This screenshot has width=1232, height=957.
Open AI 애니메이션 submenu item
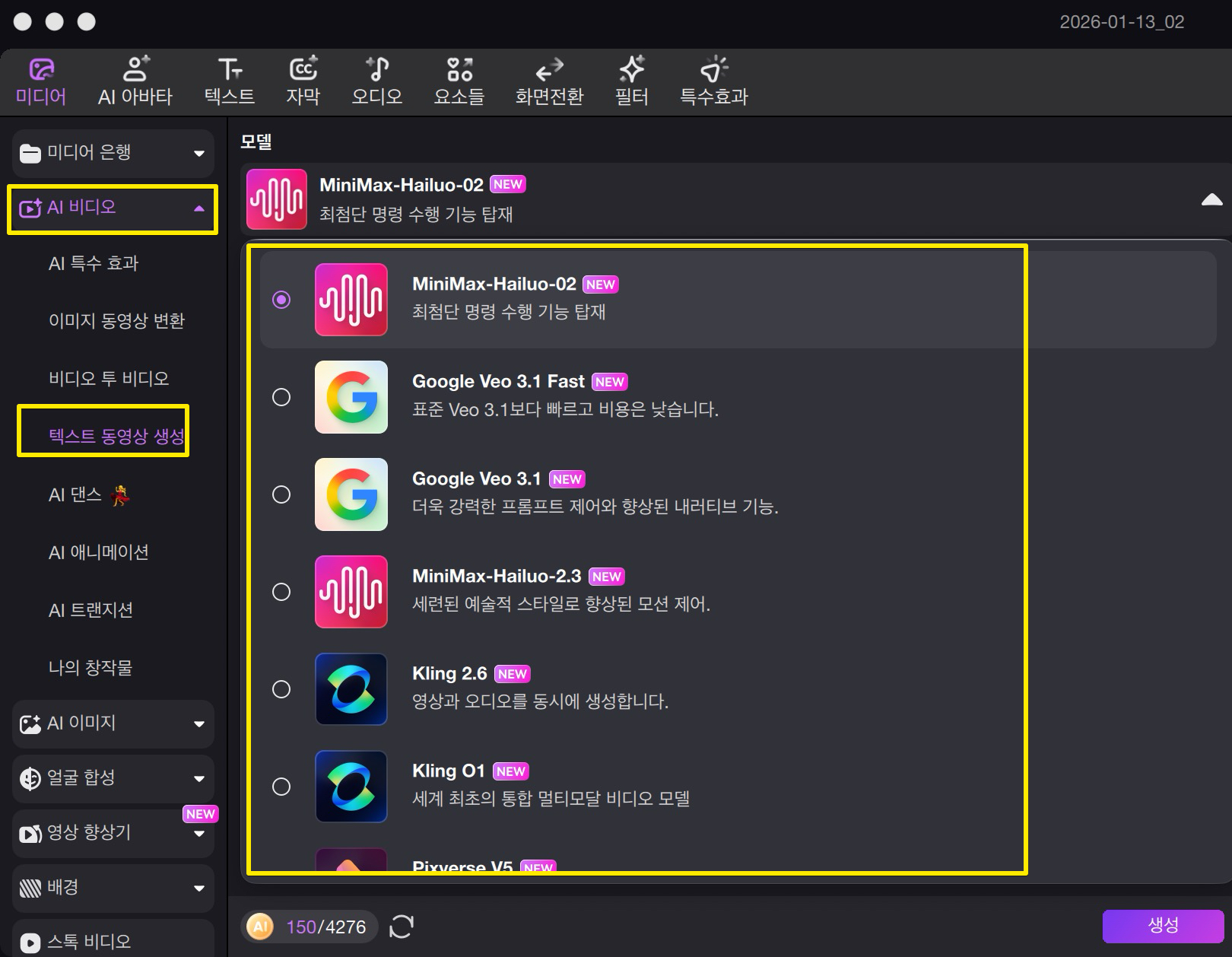(x=99, y=552)
